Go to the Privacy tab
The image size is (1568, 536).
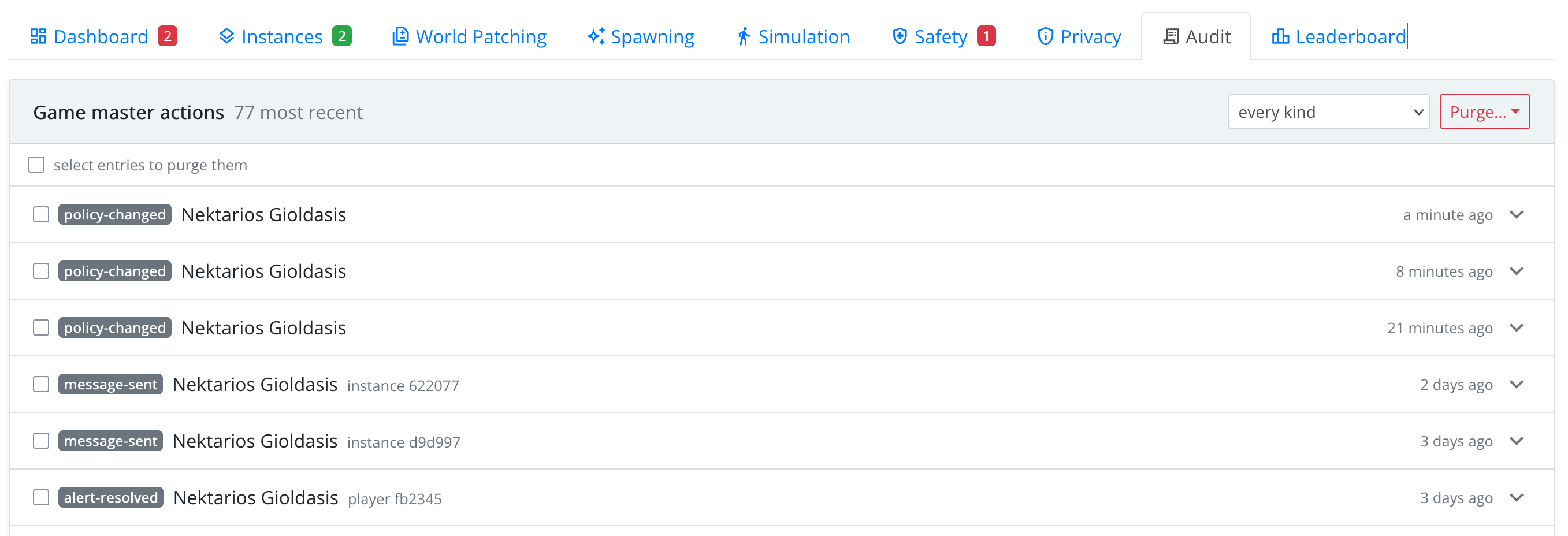point(1079,36)
